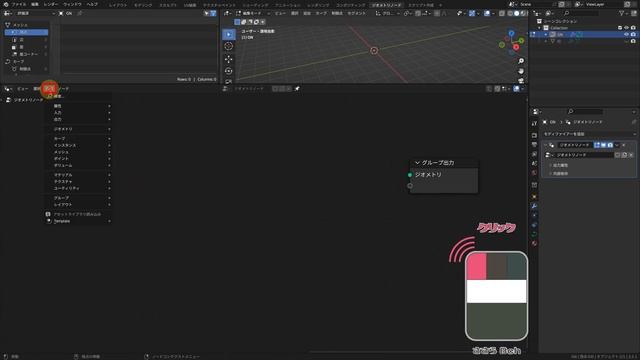Open the Render properties tab icon
640x360 pixels.
coord(534,135)
